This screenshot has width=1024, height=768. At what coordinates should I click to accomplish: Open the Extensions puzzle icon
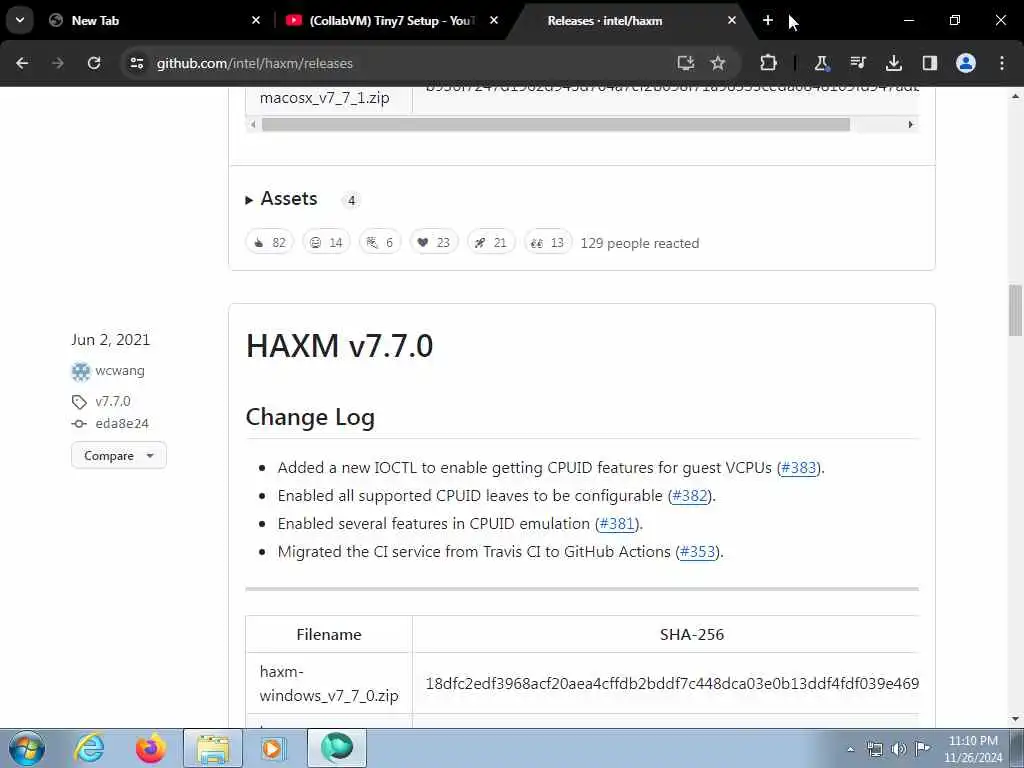pyautogui.click(x=769, y=63)
